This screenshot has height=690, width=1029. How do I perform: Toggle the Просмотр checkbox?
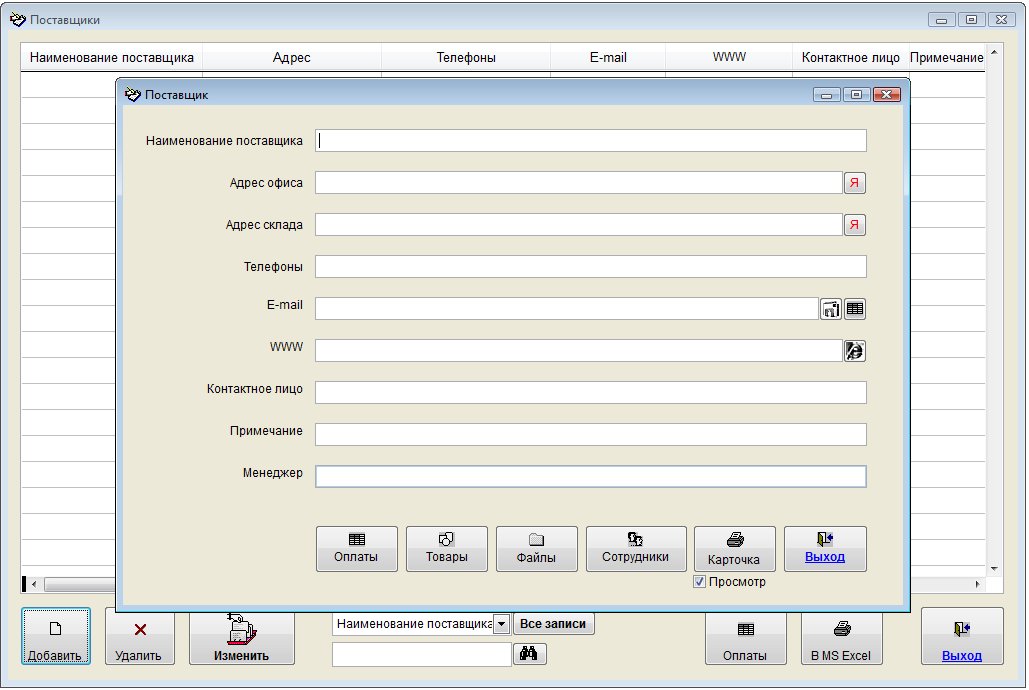click(x=700, y=582)
